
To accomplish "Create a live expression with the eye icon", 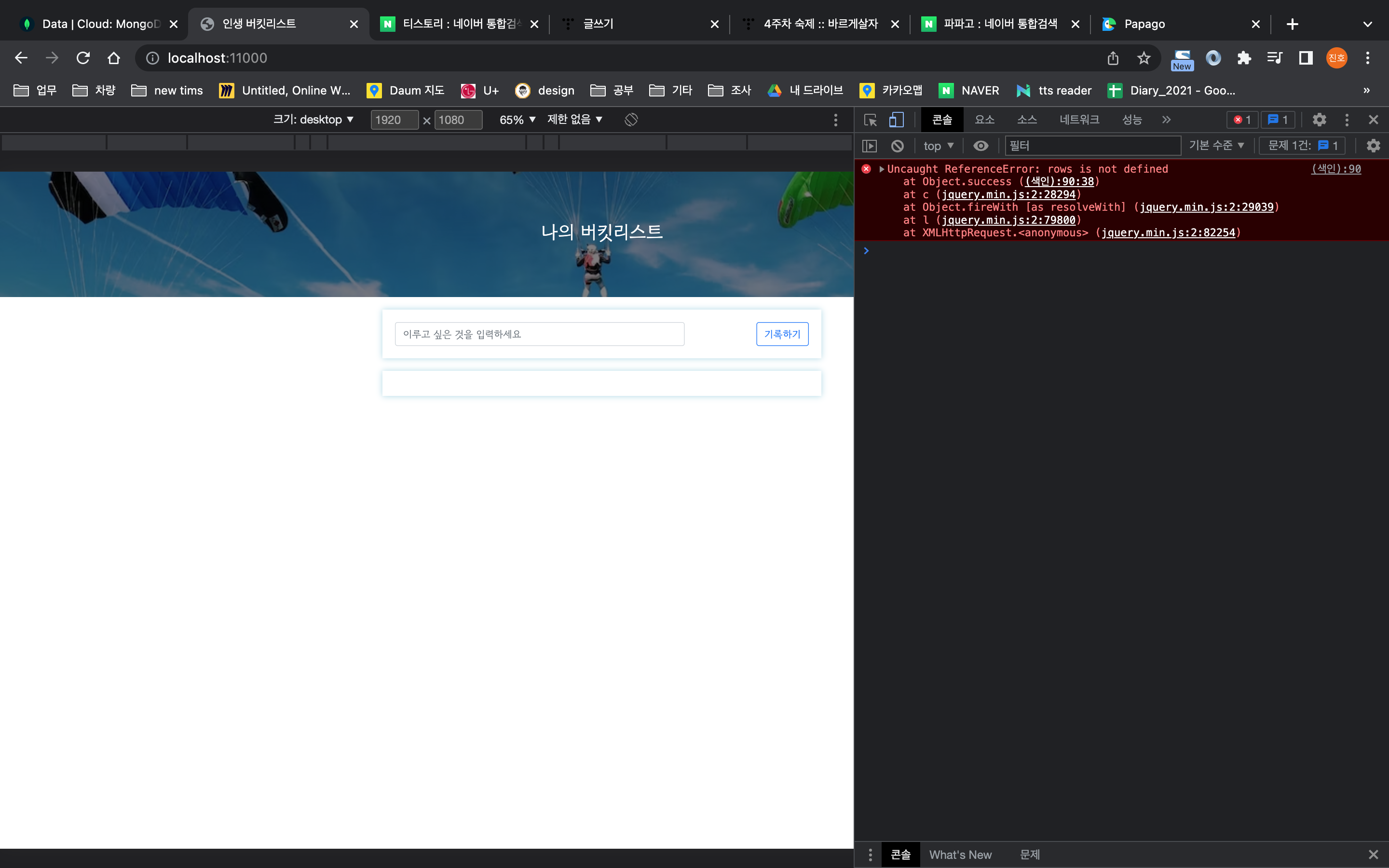I will pyautogui.click(x=981, y=146).
